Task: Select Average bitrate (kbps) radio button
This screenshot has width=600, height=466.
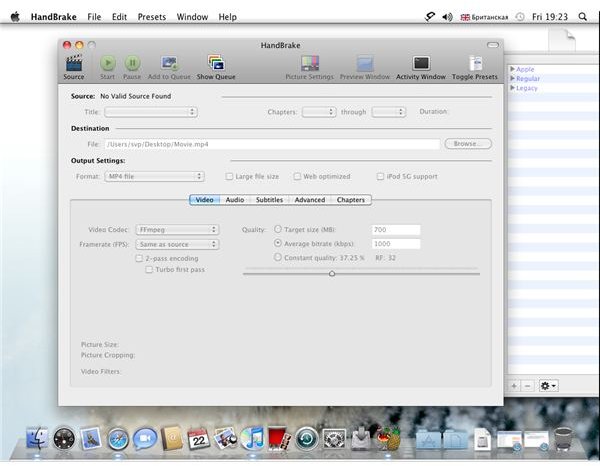Action: point(278,243)
